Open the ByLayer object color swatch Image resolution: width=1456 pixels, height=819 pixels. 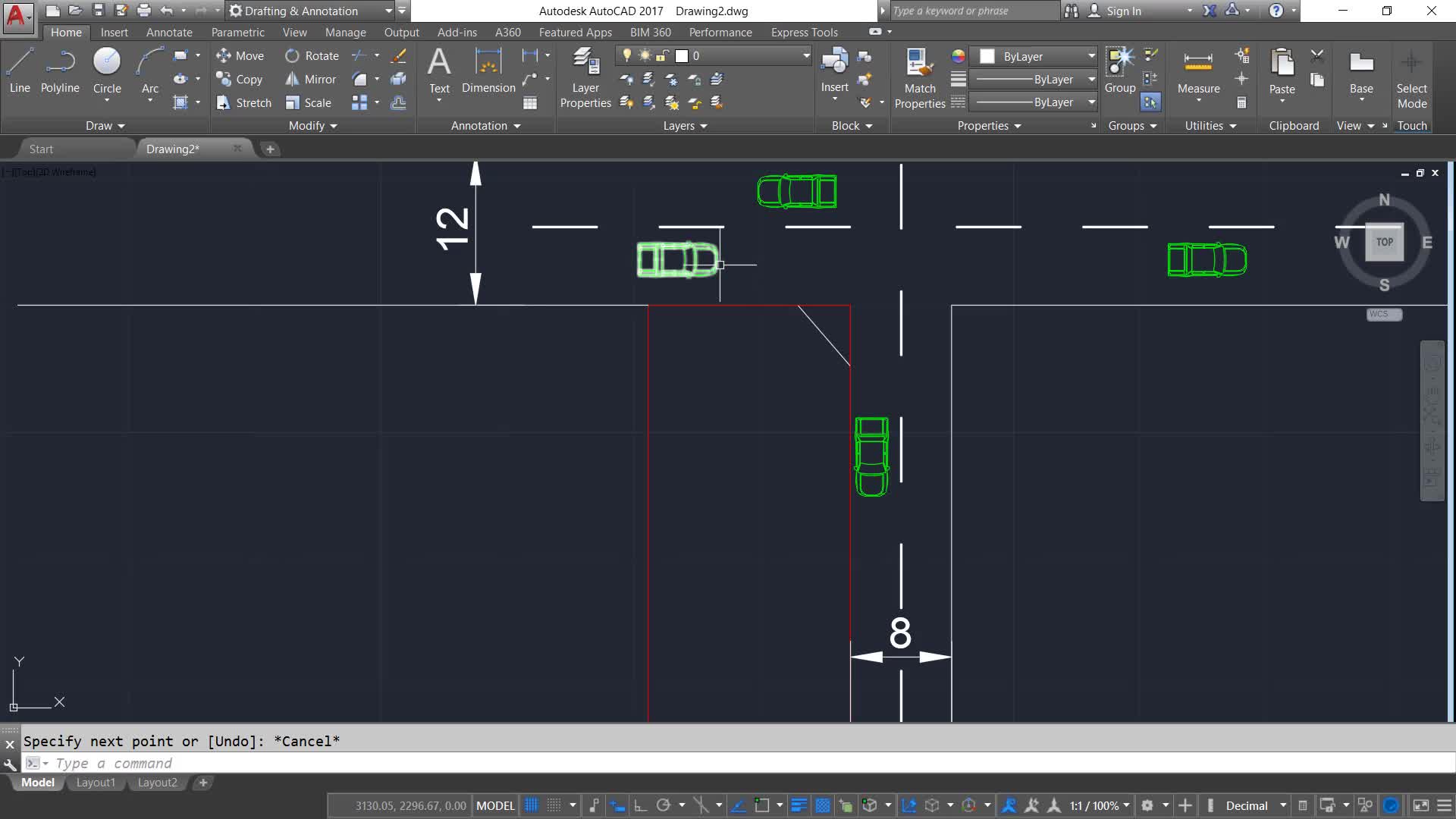pyautogui.click(x=987, y=56)
